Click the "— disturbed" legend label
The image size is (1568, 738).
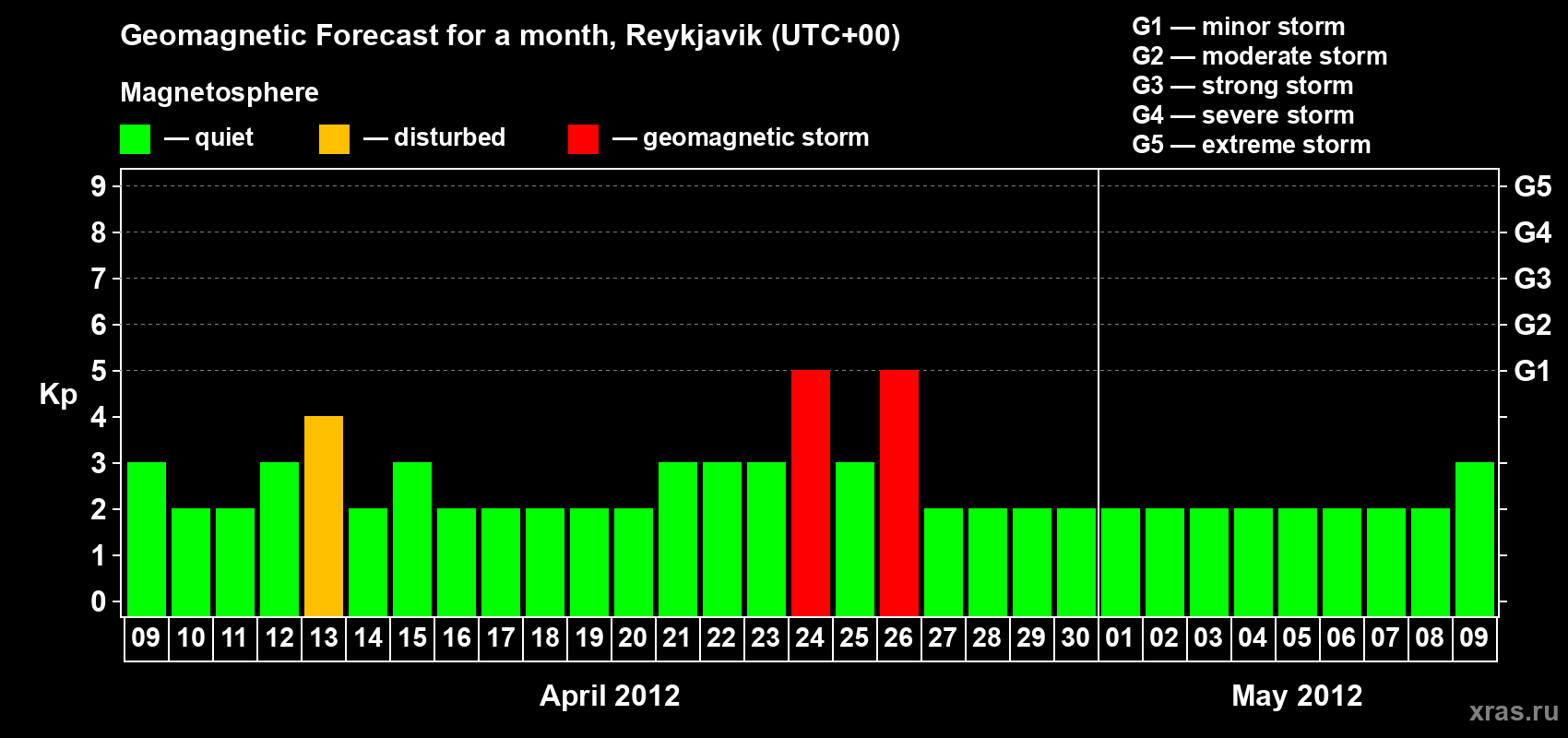tap(434, 137)
